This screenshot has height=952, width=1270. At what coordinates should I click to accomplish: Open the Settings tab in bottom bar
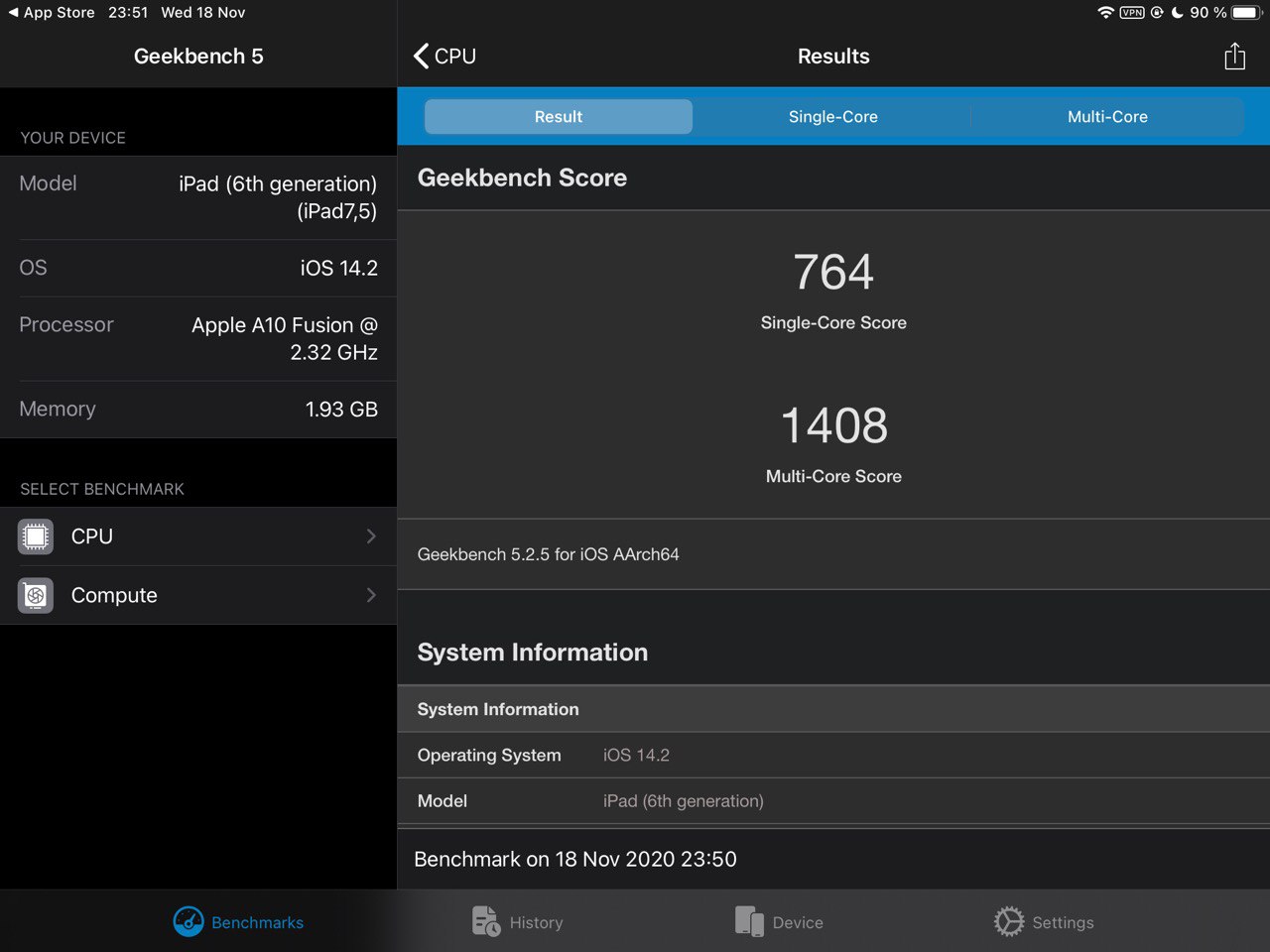point(1044,922)
